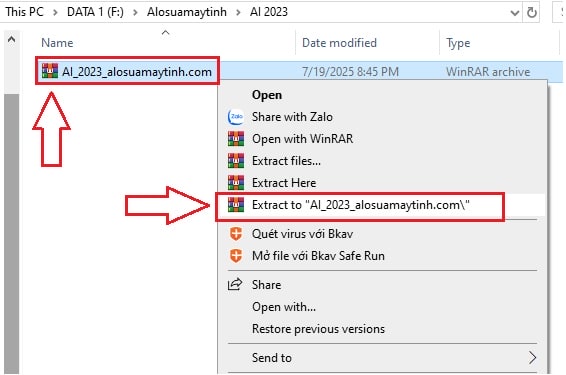Viewport: 566px width, 375px height.
Task: Expand the address bar history dropdown
Action: pos(515,13)
